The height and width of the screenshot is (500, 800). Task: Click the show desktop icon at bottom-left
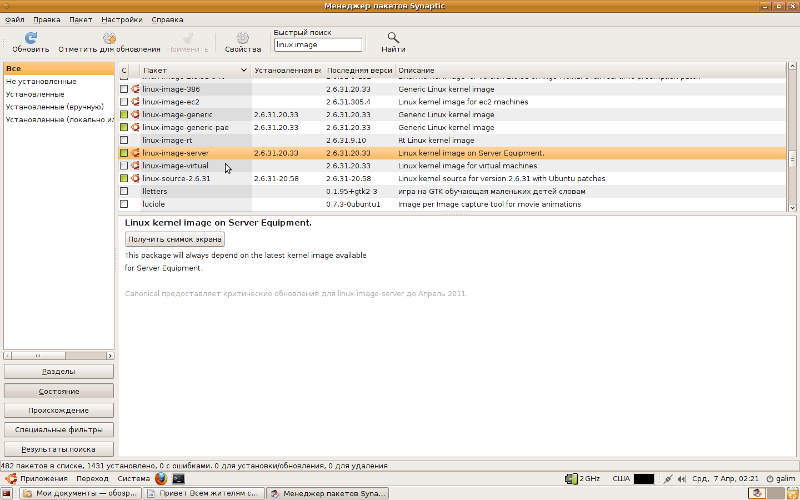click(8, 493)
